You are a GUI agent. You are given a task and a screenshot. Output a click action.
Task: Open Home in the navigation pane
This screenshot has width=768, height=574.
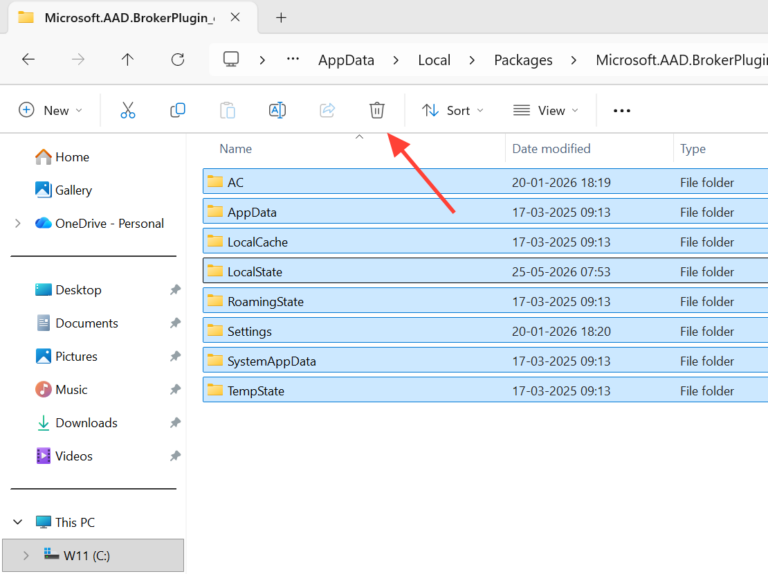[x=62, y=157]
